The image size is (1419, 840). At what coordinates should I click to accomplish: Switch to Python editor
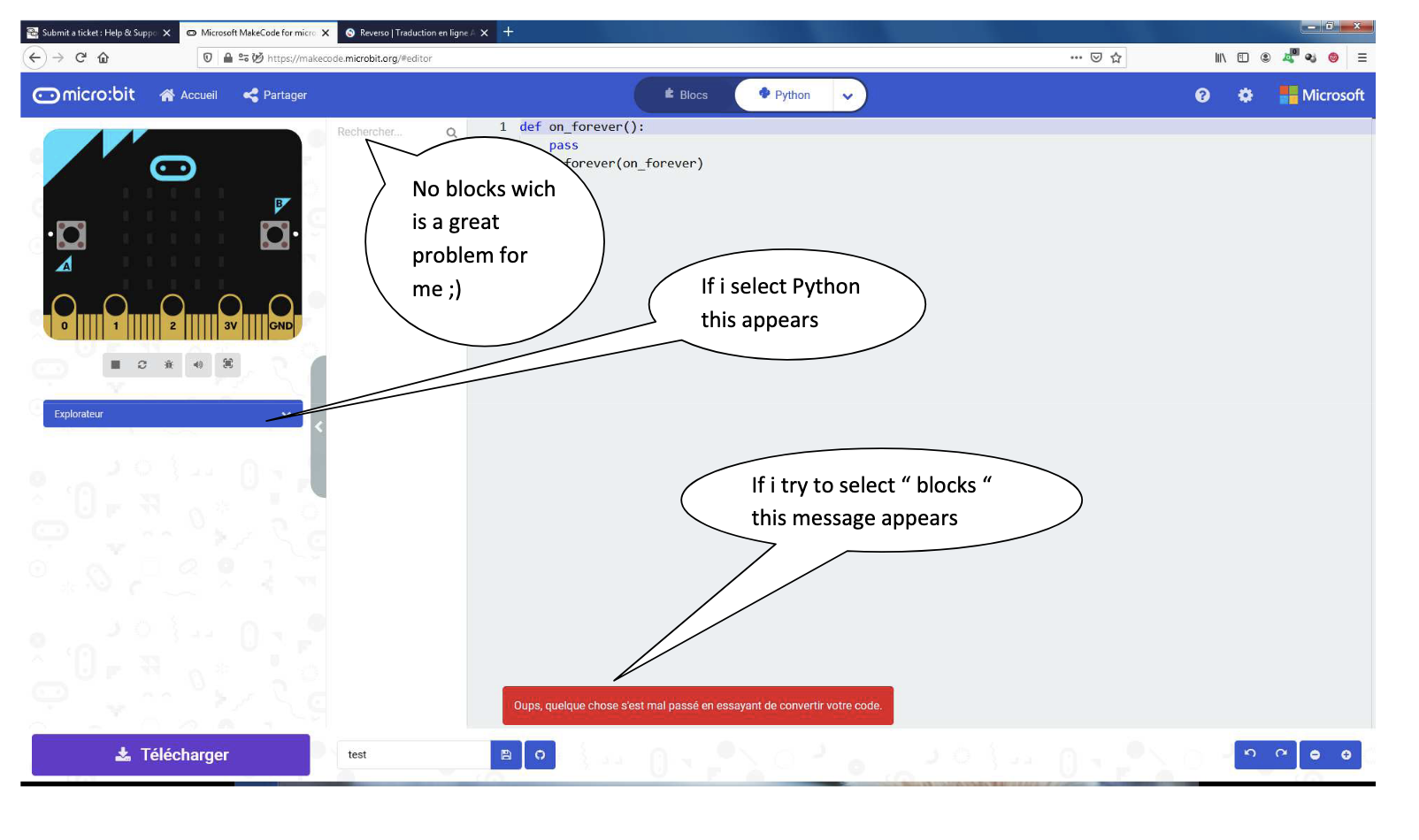click(x=785, y=95)
